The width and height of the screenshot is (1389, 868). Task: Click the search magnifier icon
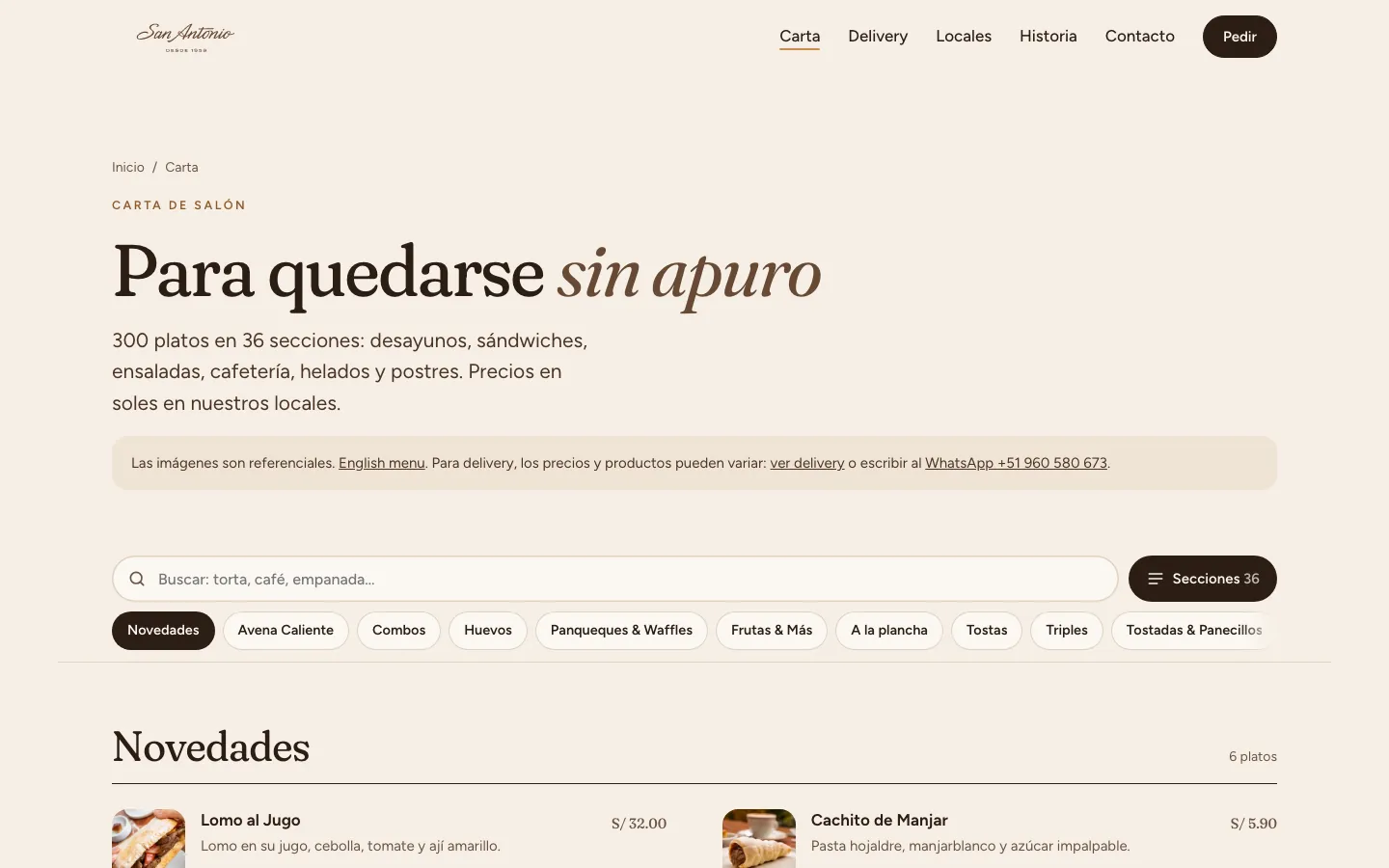pyautogui.click(x=137, y=579)
